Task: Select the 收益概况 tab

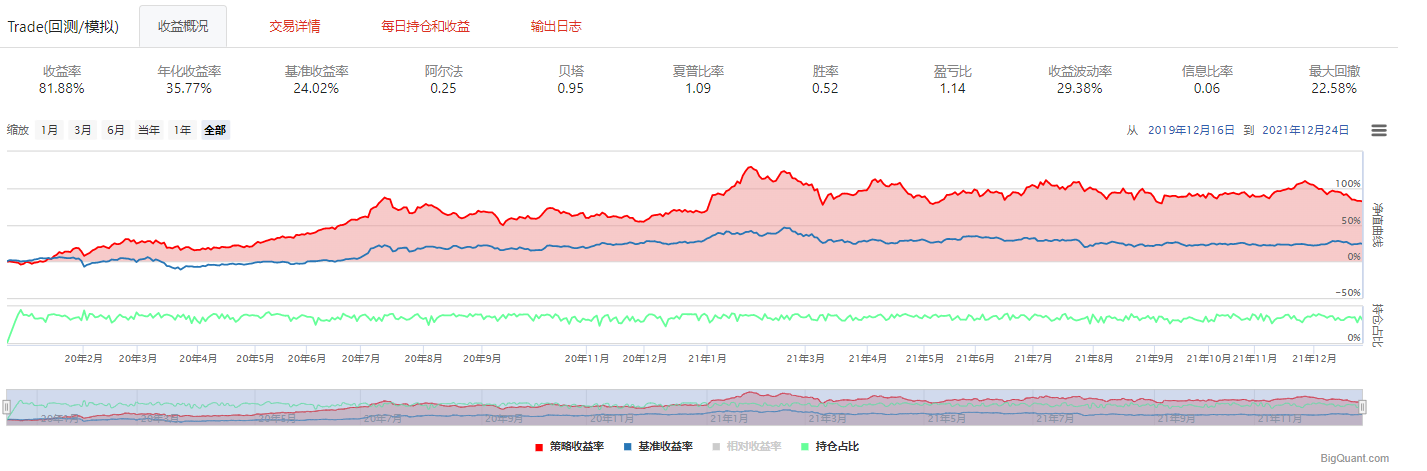Action: [183, 26]
